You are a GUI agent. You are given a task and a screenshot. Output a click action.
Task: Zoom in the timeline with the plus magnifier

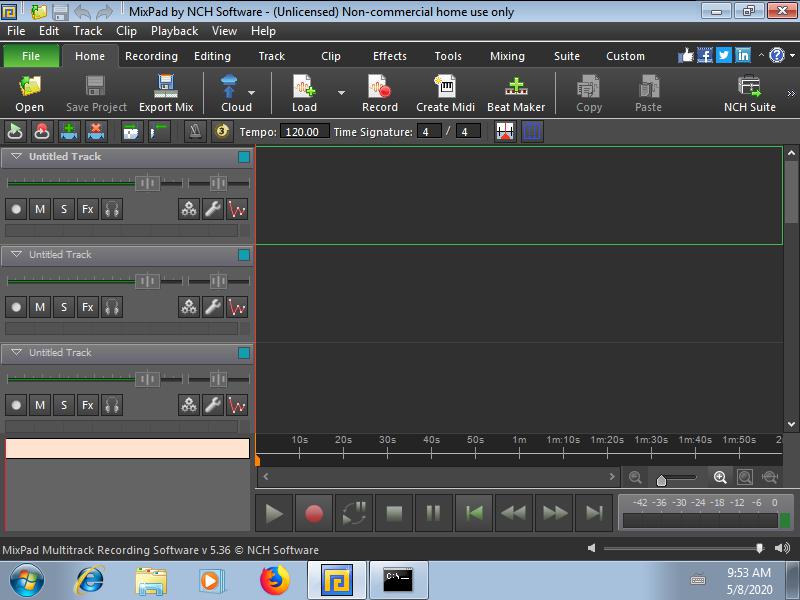(720, 477)
